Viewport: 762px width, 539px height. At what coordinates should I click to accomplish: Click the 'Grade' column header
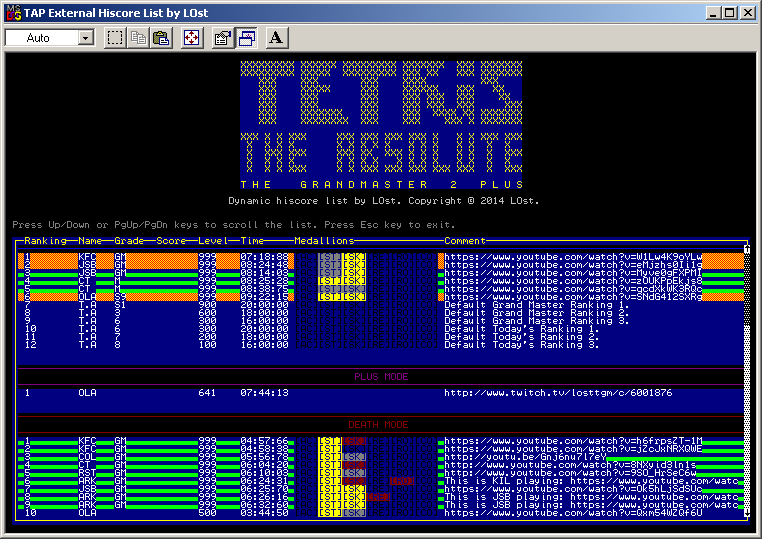click(129, 241)
